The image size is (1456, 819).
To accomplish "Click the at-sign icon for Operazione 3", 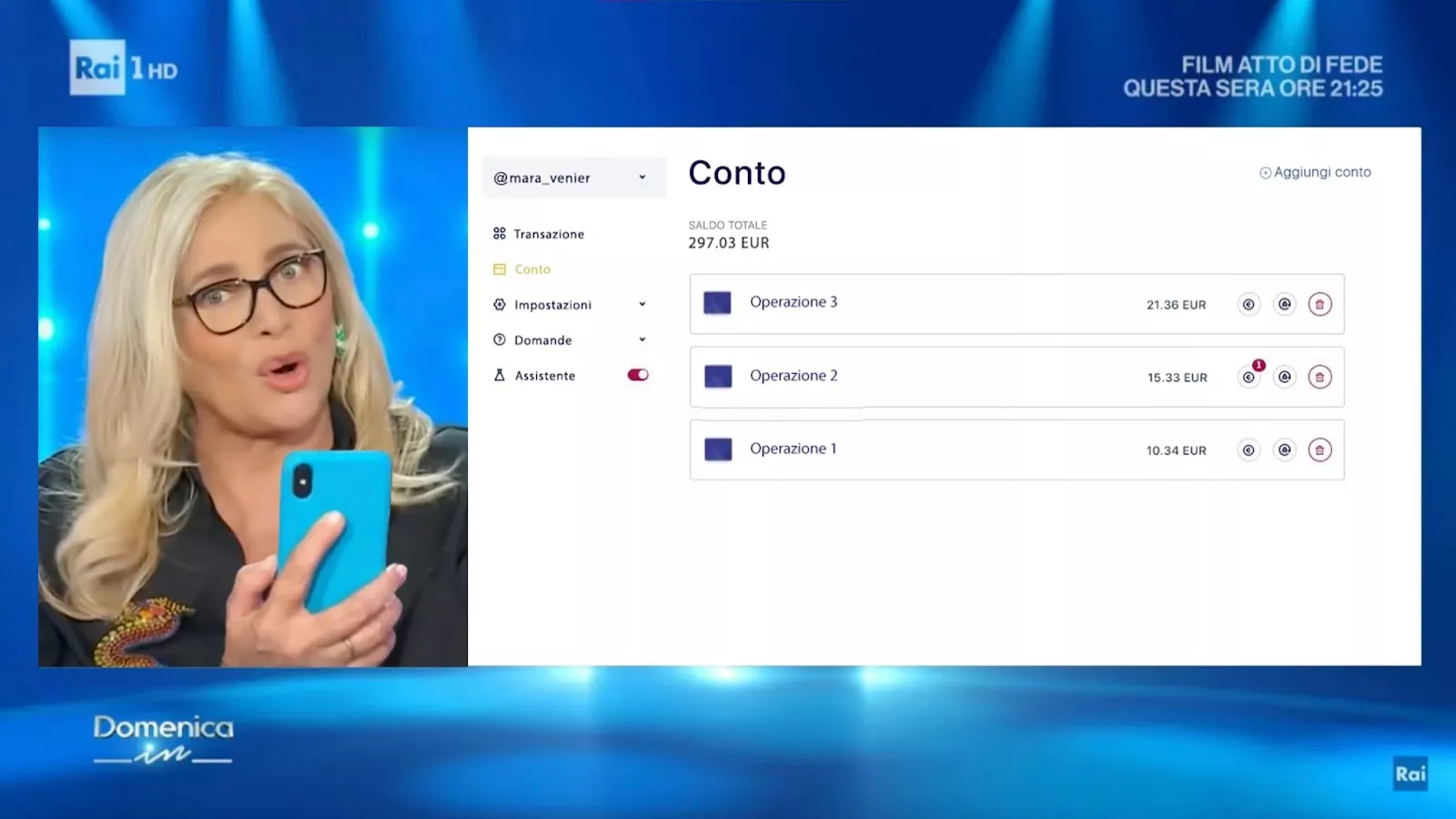I will coord(1284,304).
